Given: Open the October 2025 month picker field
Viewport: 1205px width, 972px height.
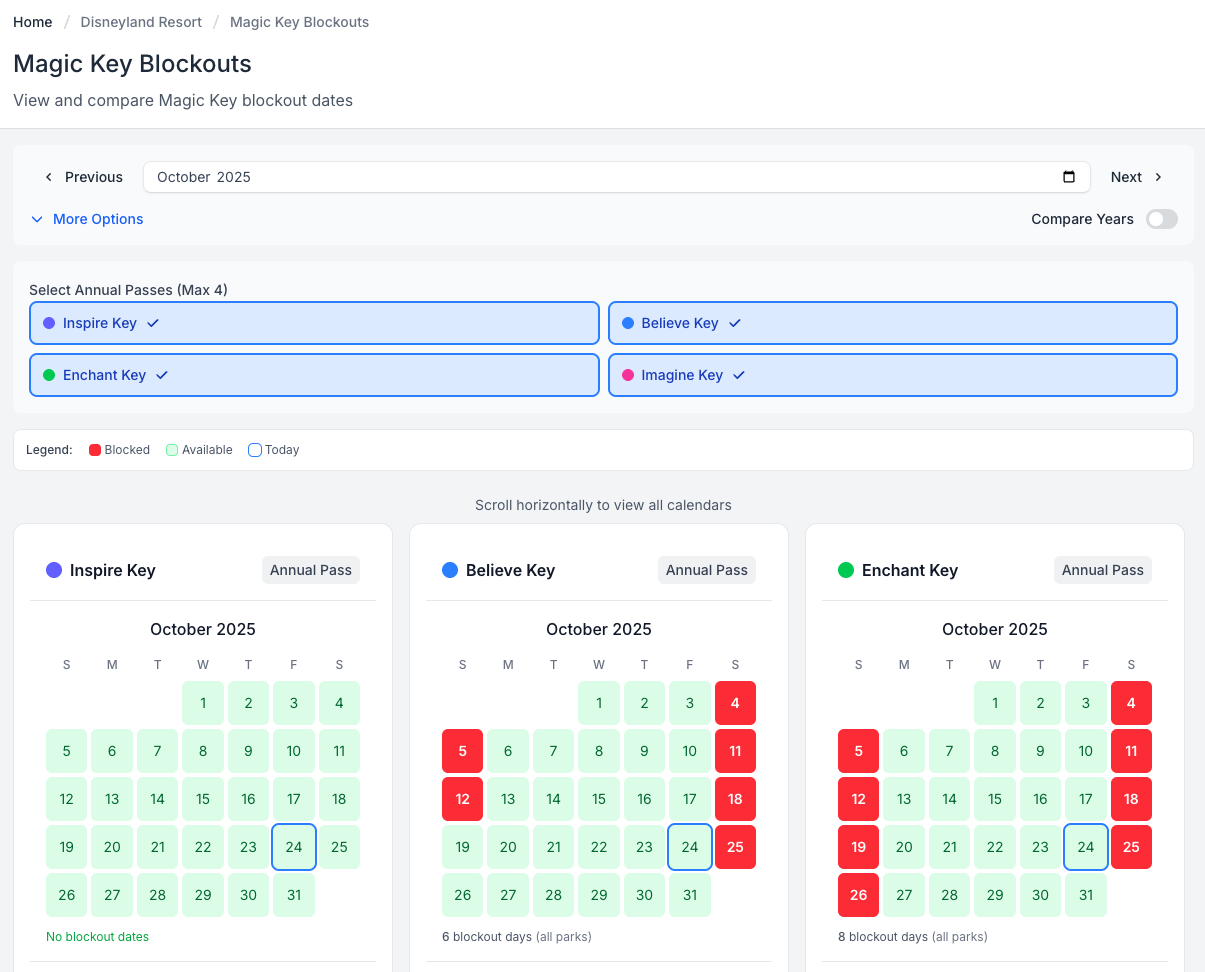Looking at the screenshot, I should 600,177.
